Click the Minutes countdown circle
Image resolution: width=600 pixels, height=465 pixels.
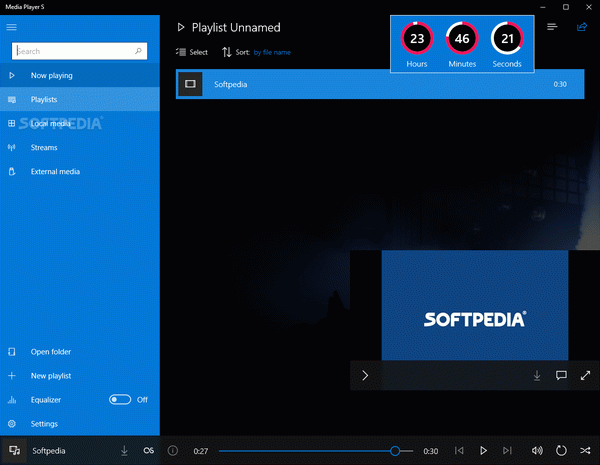click(462, 38)
